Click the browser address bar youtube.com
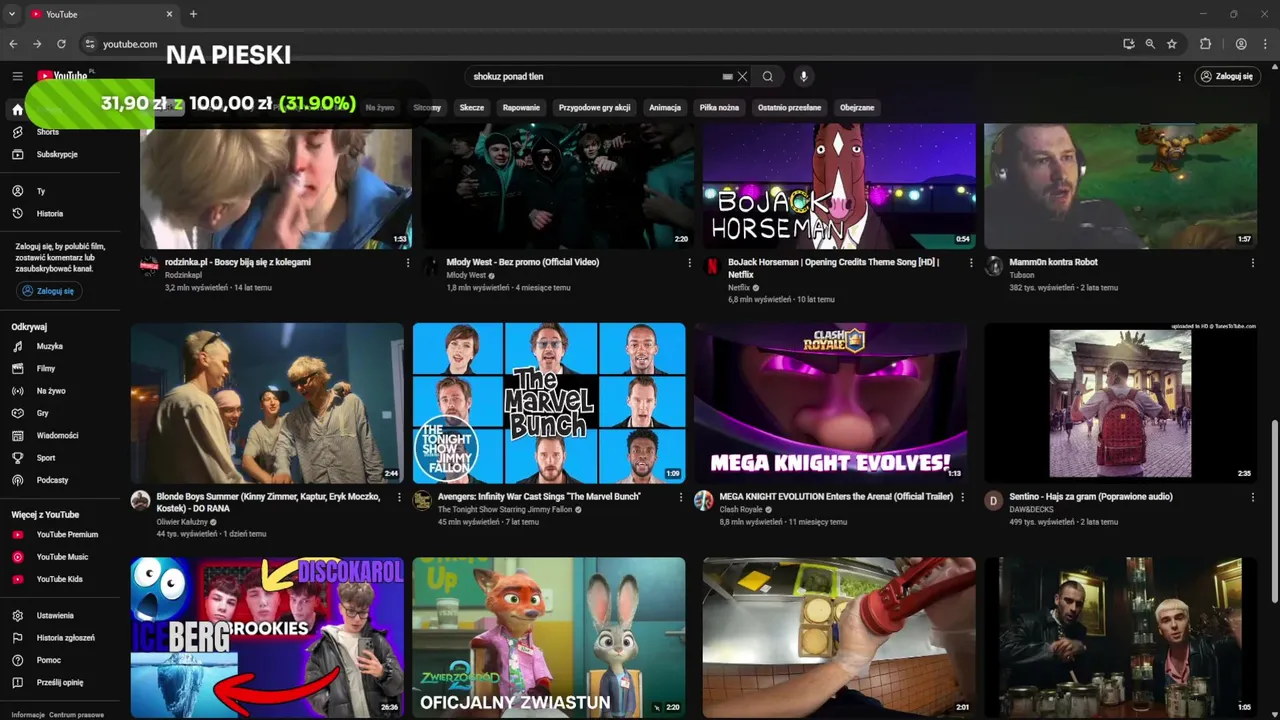Viewport: 1280px width, 720px height. click(x=130, y=44)
